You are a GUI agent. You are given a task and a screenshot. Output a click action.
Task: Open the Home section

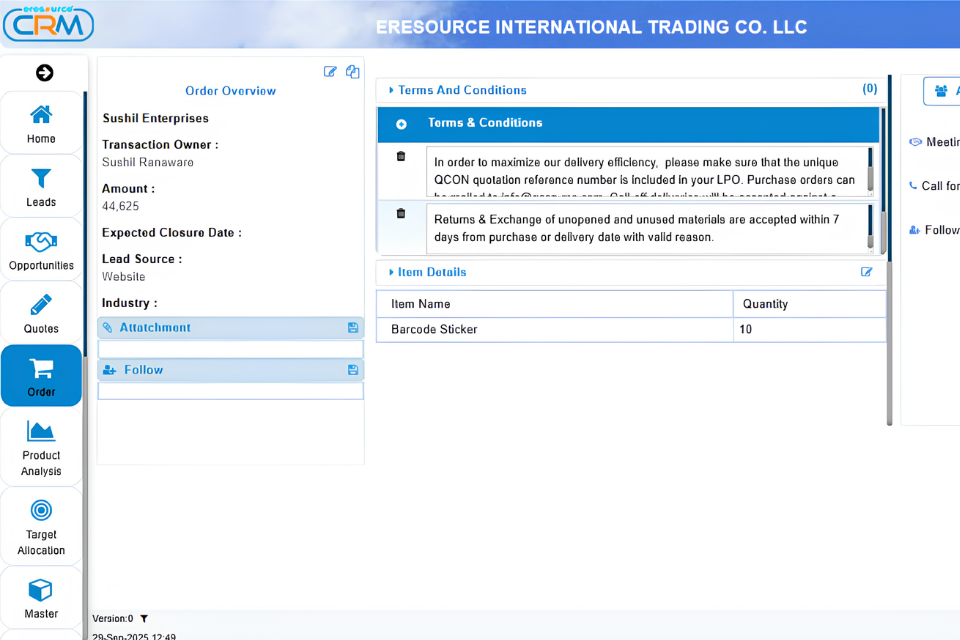click(41, 123)
